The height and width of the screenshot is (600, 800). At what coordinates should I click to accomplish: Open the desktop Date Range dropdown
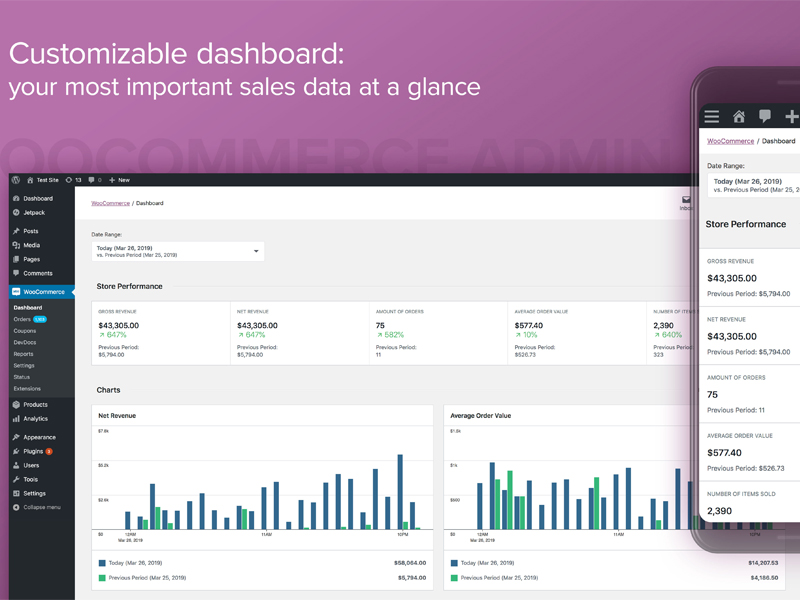click(x=178, y=252)
